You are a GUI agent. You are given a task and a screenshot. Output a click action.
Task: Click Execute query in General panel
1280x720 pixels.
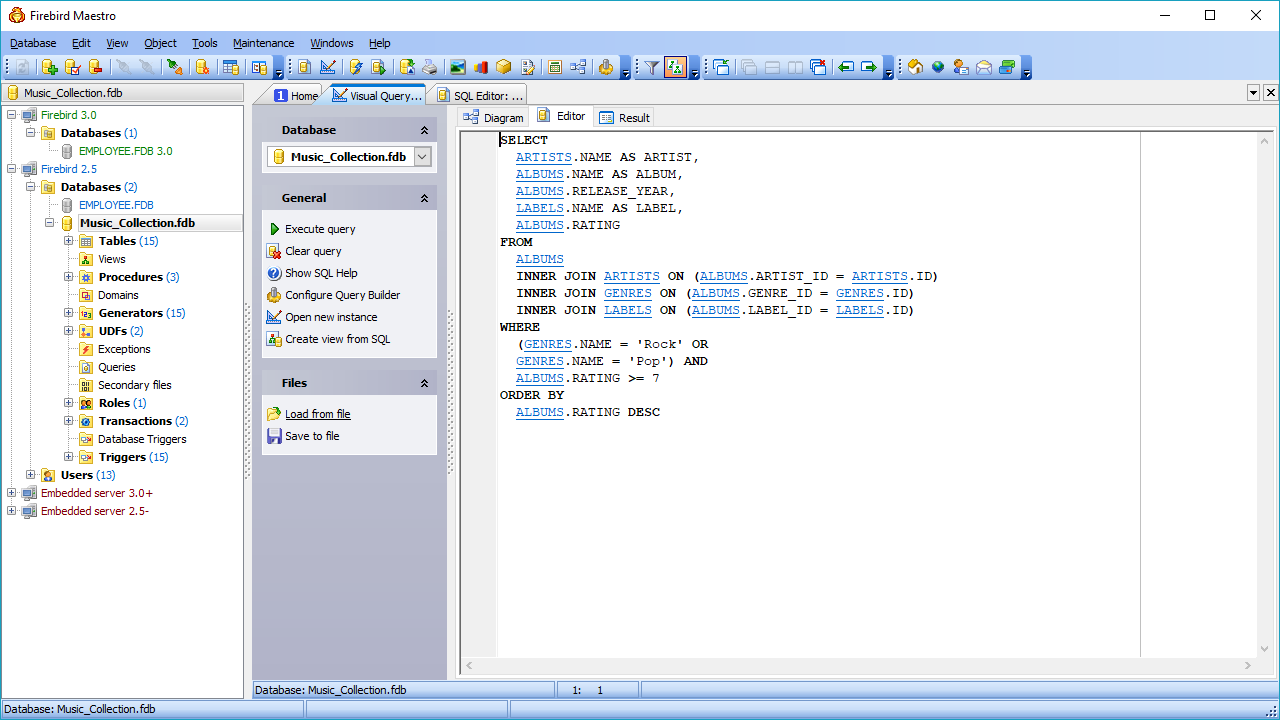[x=319, y=229]
